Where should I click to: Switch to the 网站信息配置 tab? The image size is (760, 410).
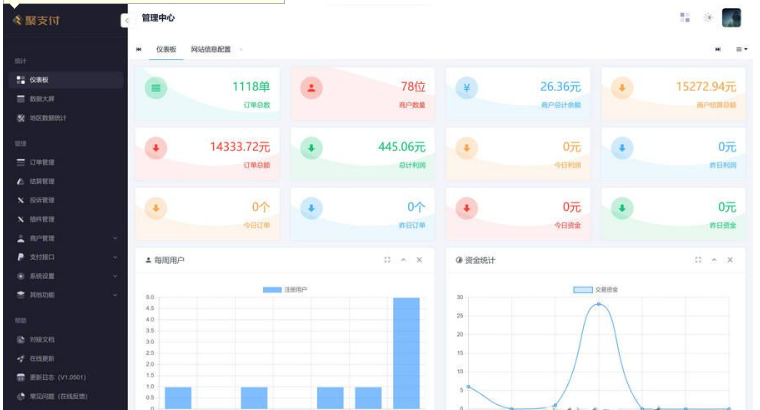[210, 49]
